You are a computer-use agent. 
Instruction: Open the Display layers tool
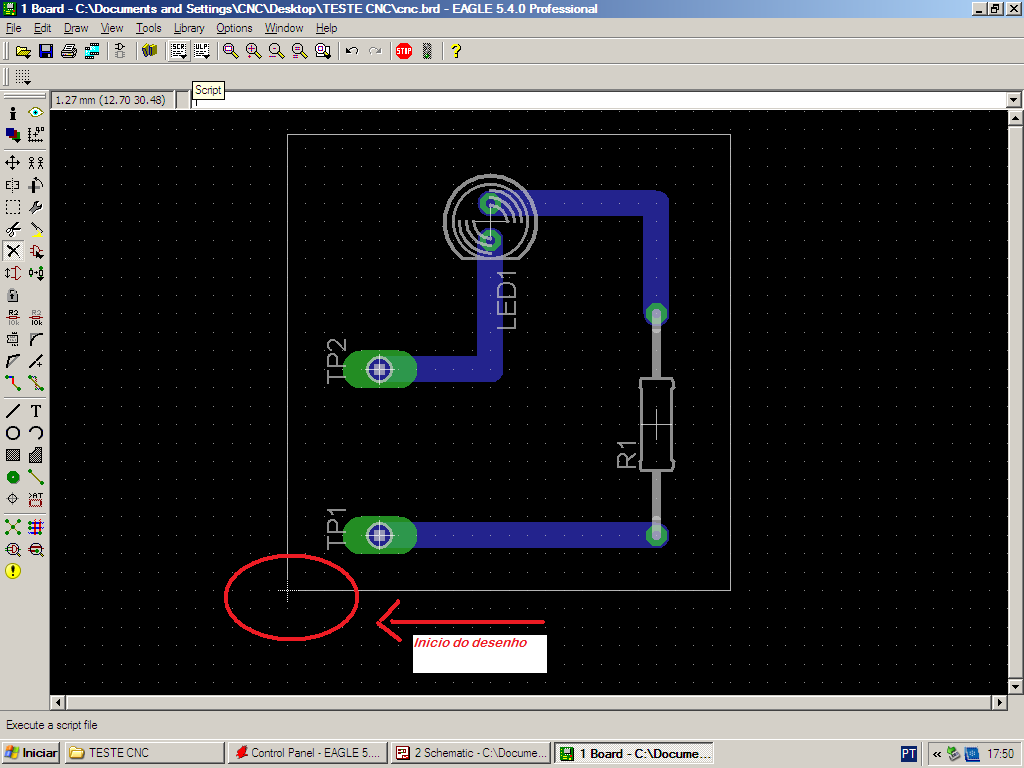tap(12, 135)
